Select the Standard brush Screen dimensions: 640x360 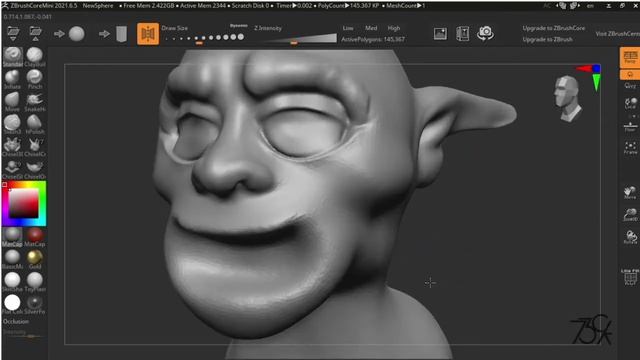(13, 57)
